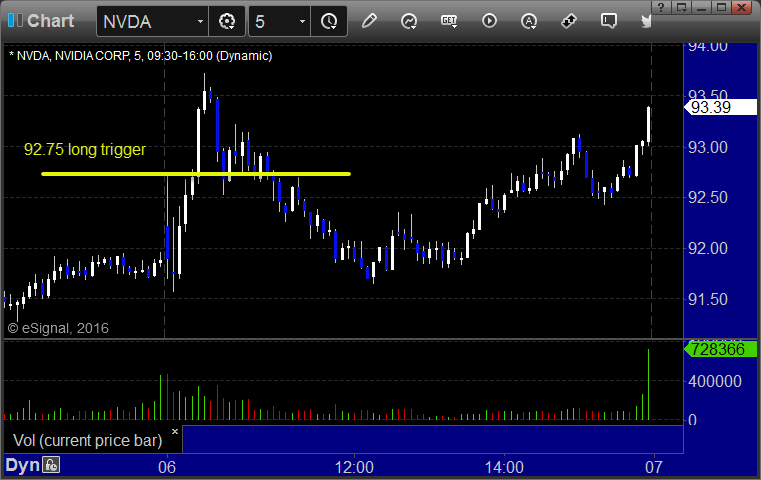Select the yellow 92.75 trigger line
Viewport: 761px width, 480px height.
click(x=196, y=173)
